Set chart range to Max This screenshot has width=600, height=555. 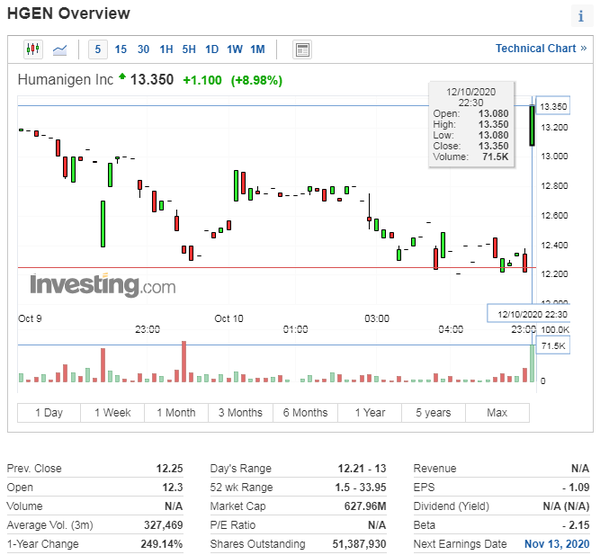(497, 413)
